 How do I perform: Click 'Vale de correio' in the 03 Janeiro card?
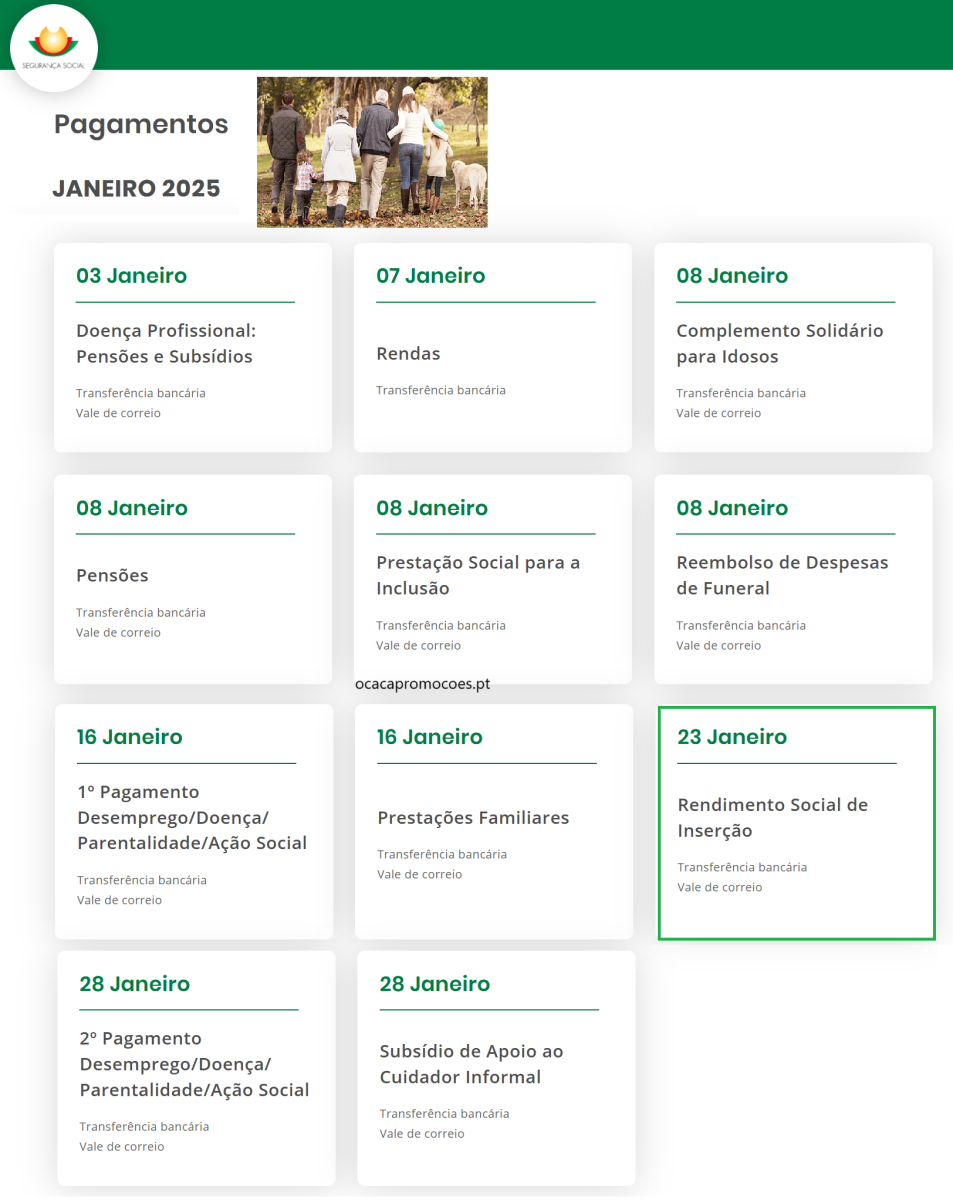118,413
